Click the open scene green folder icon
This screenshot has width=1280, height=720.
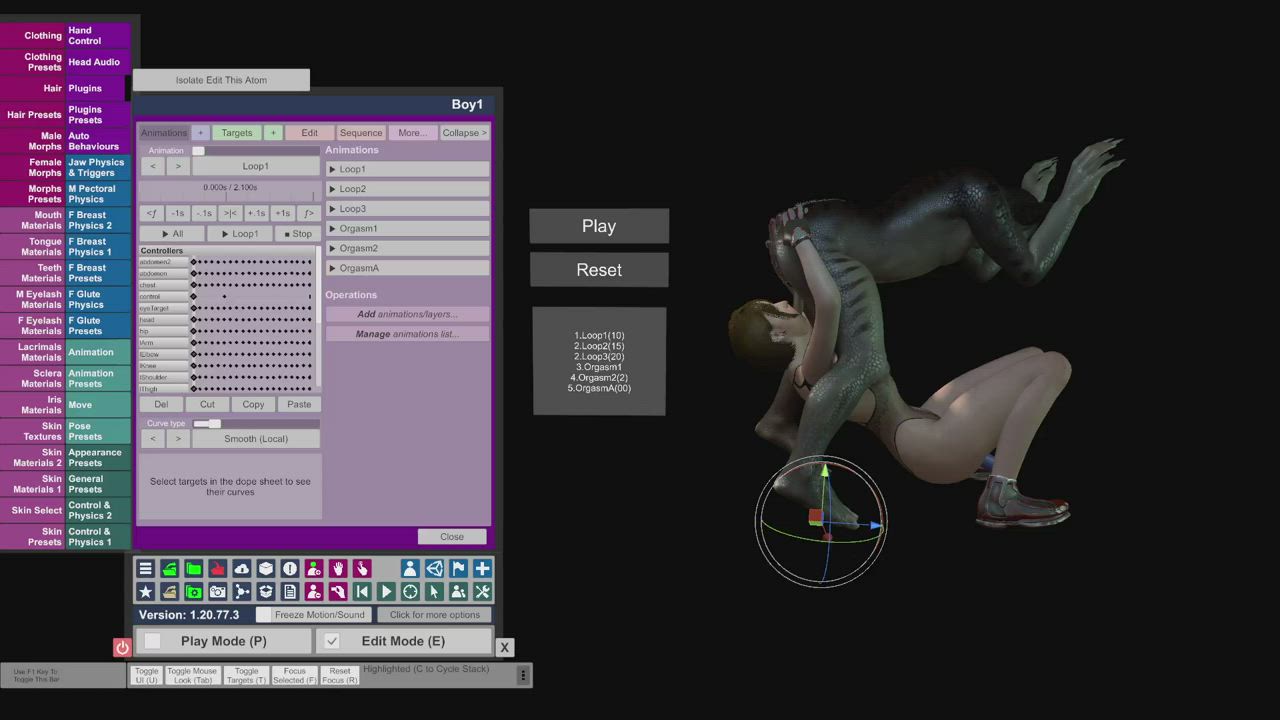(170, 568)
